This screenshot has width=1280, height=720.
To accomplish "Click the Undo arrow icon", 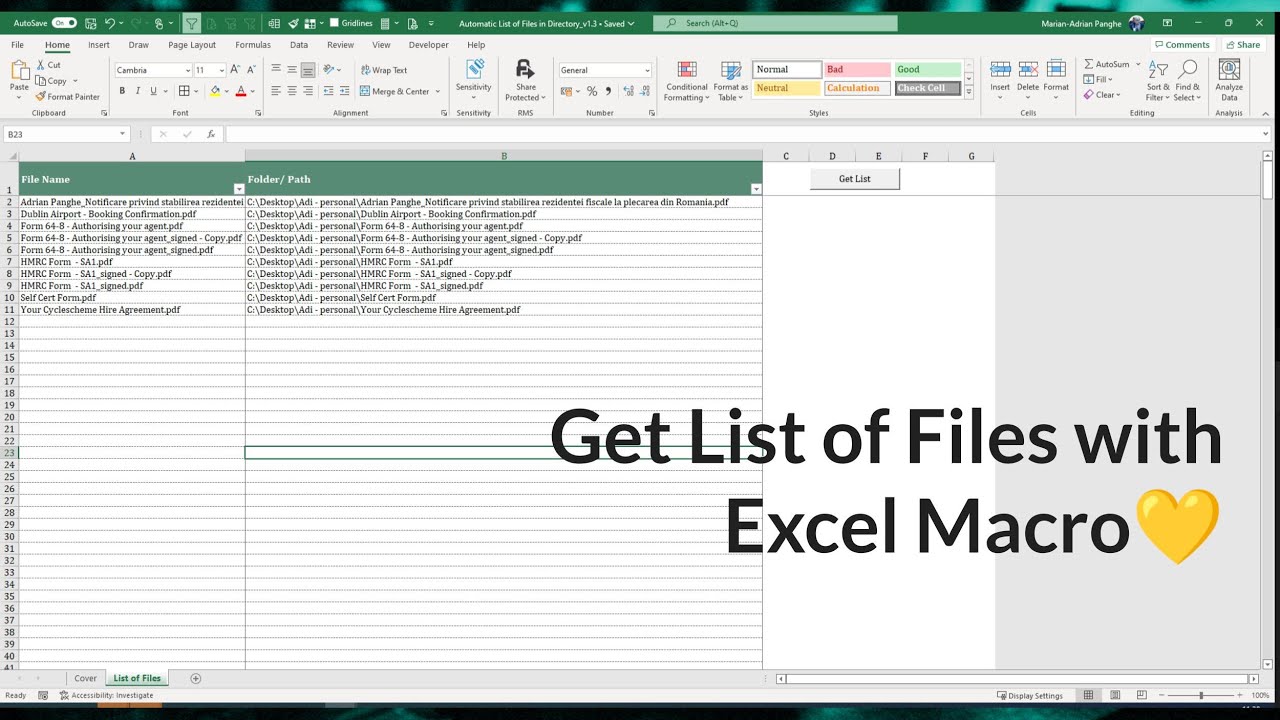I will (x=110, y=23).
